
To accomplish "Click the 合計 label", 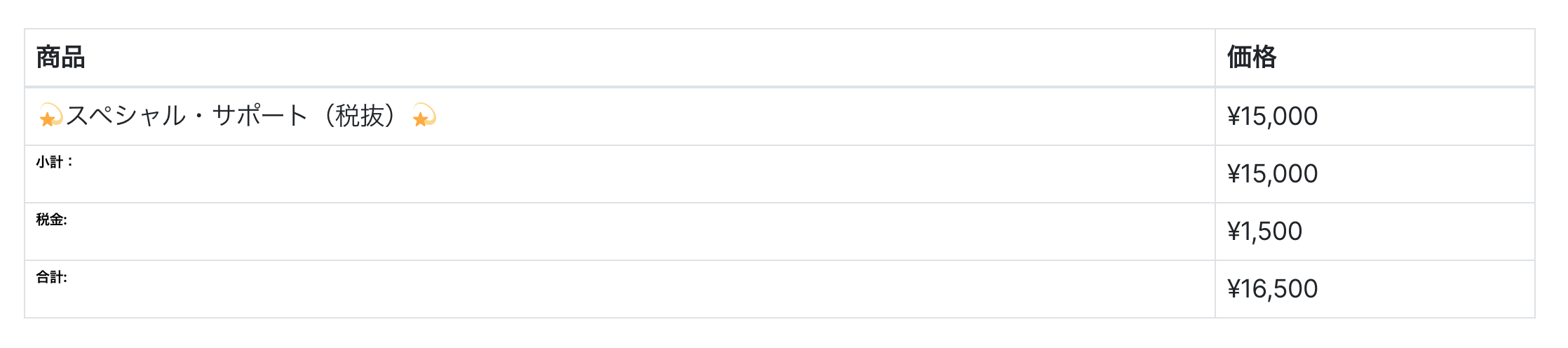I will tap(52, 277).
